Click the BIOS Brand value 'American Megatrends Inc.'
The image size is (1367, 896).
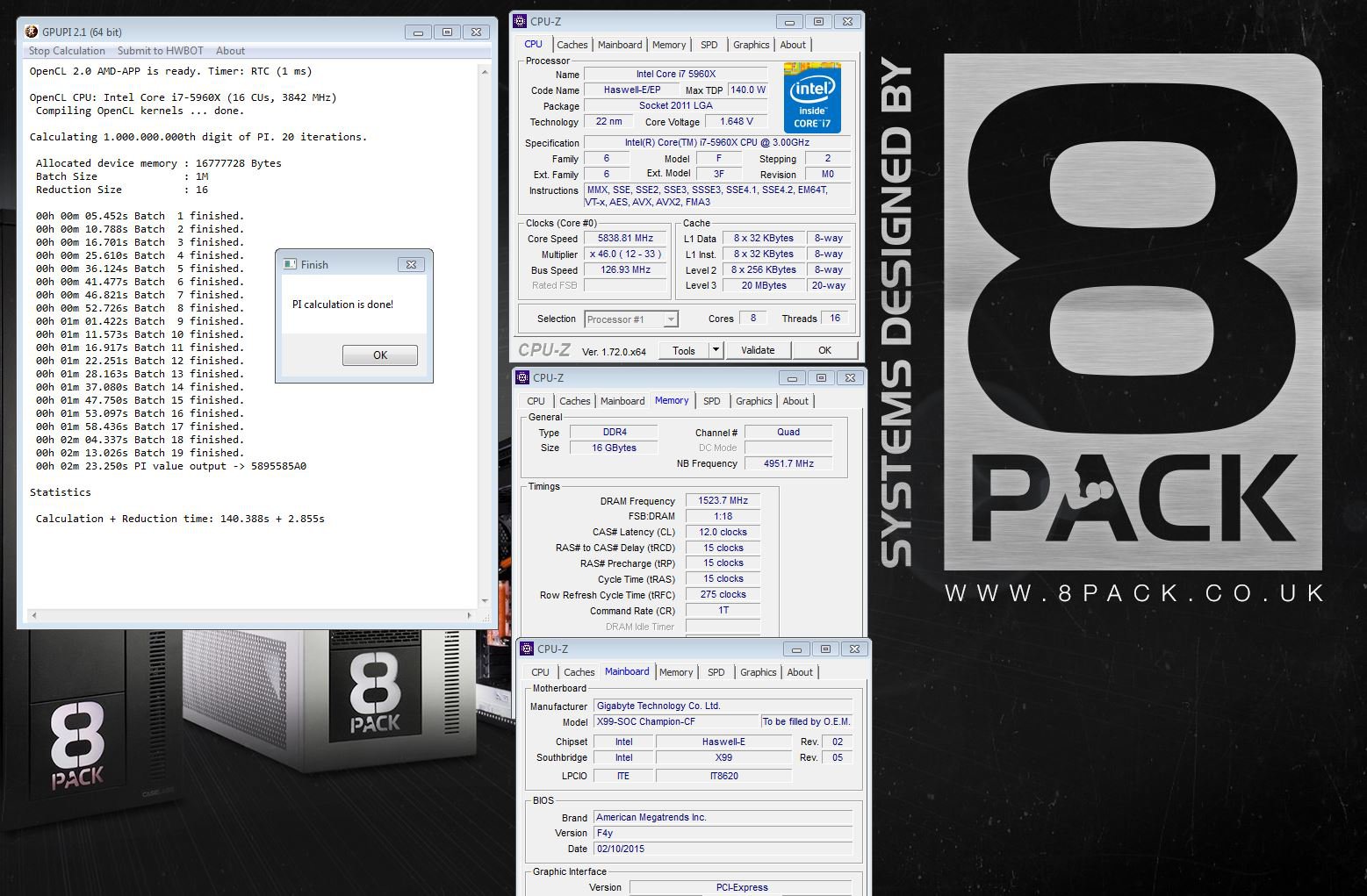tap(723, 817)
